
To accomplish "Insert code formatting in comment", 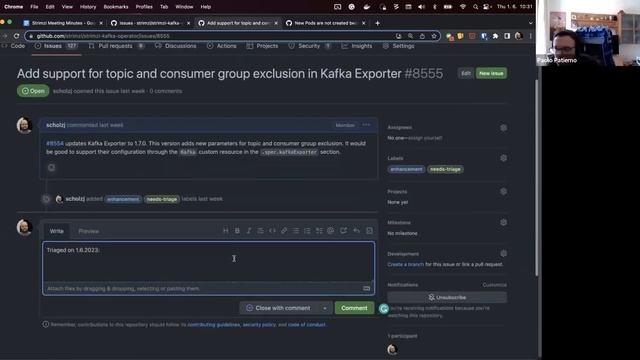I will 272,231.
